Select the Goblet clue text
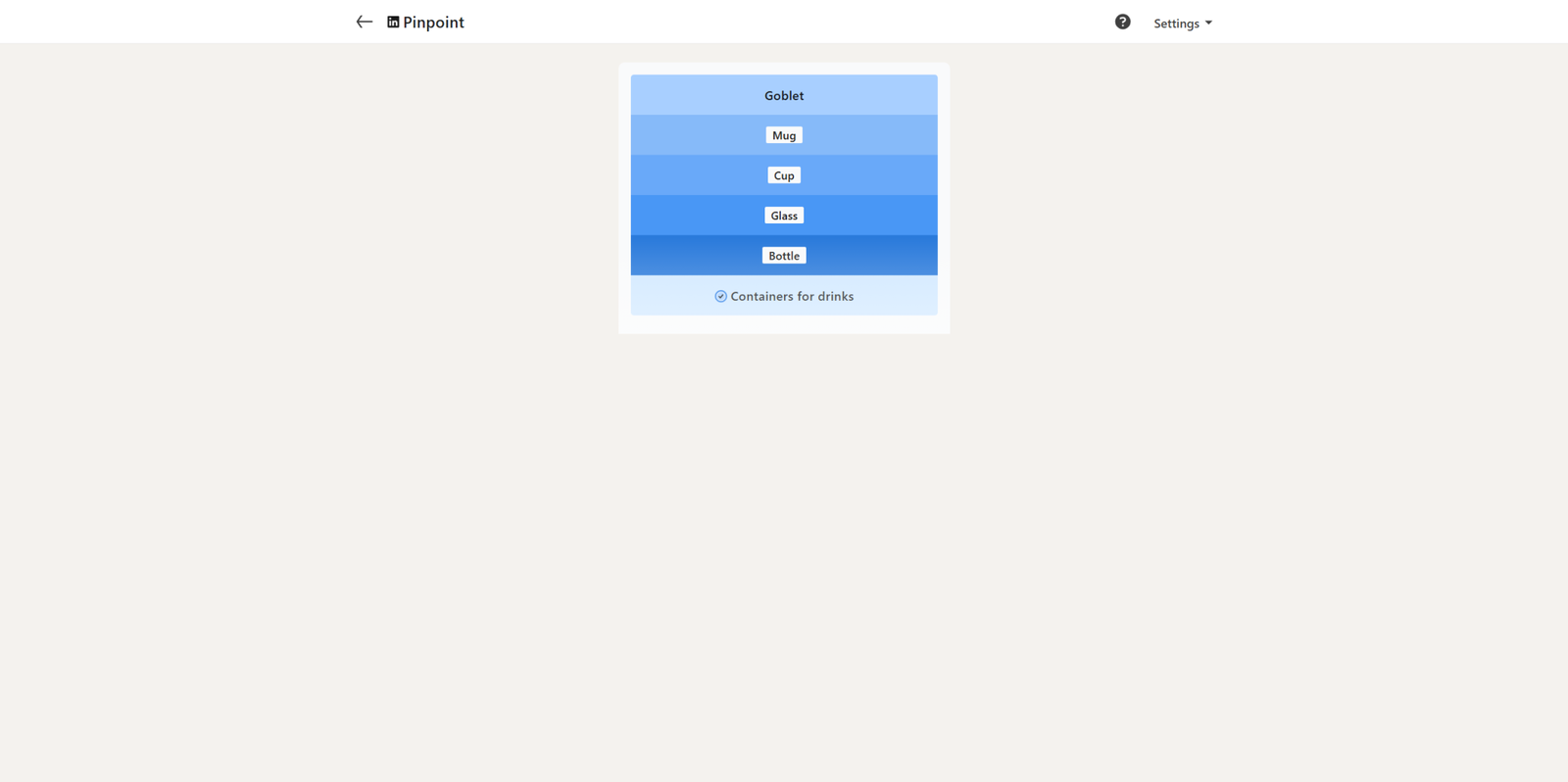This screenshot has height=782, width=1568. (784, 95)
